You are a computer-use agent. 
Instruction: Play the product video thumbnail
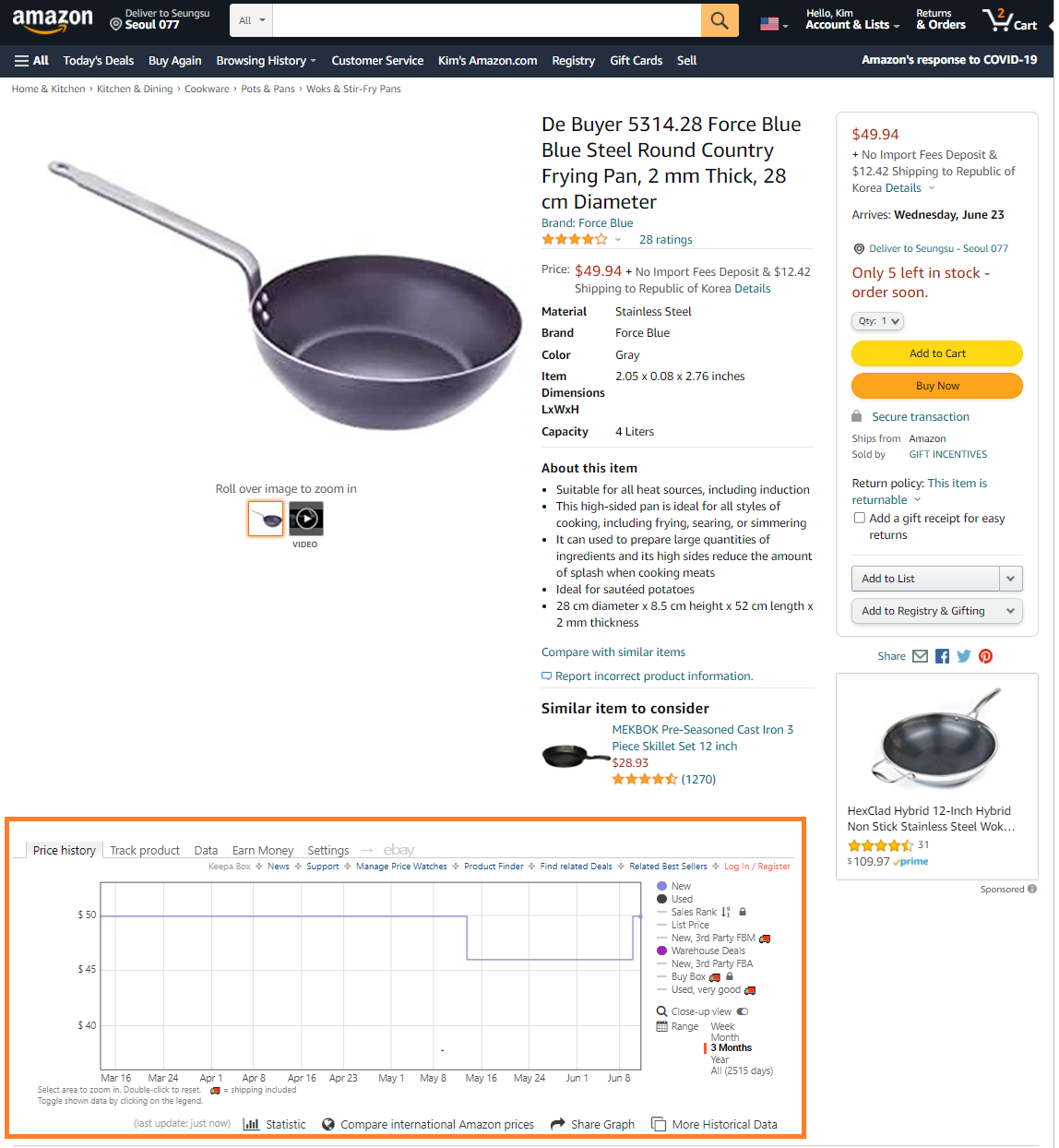[306, 519]
